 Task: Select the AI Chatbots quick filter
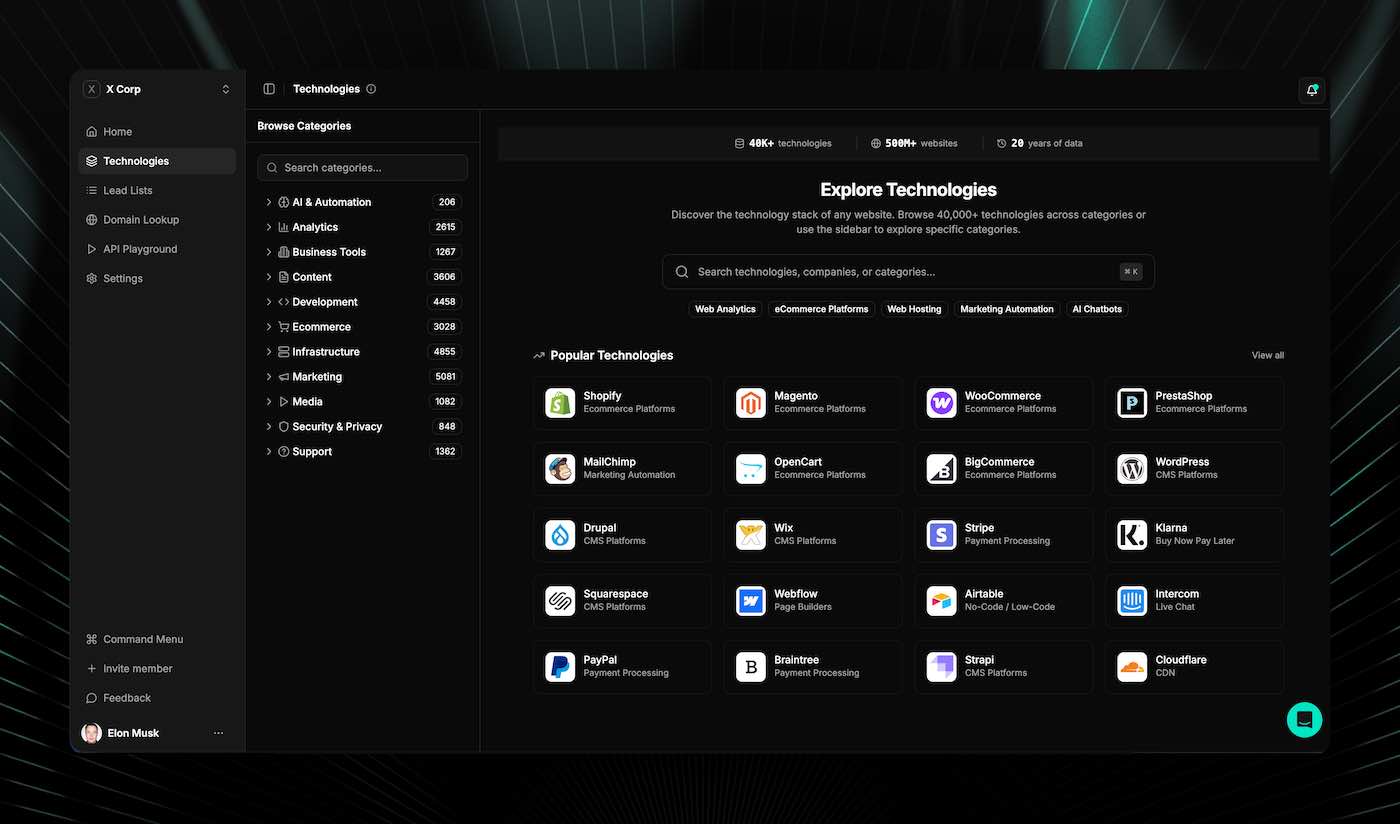point(1097,309)
